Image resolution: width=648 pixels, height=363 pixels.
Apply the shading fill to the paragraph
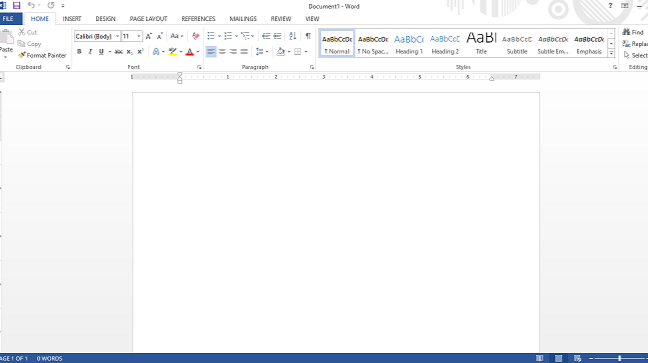click(281, 52)
